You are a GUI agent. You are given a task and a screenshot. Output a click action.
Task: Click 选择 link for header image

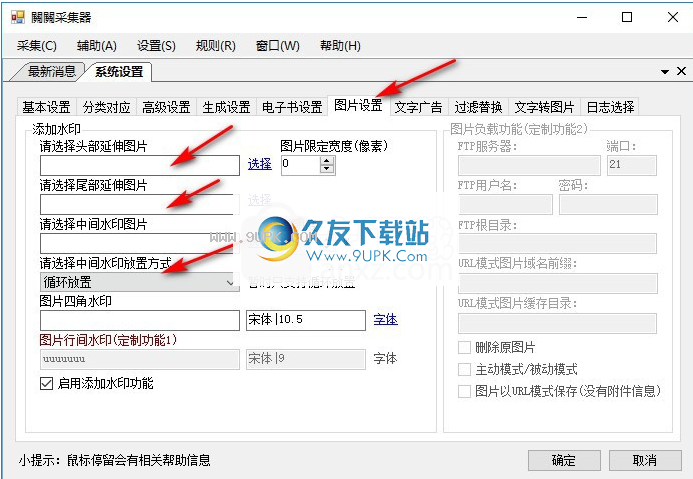(x=259, y=164)
